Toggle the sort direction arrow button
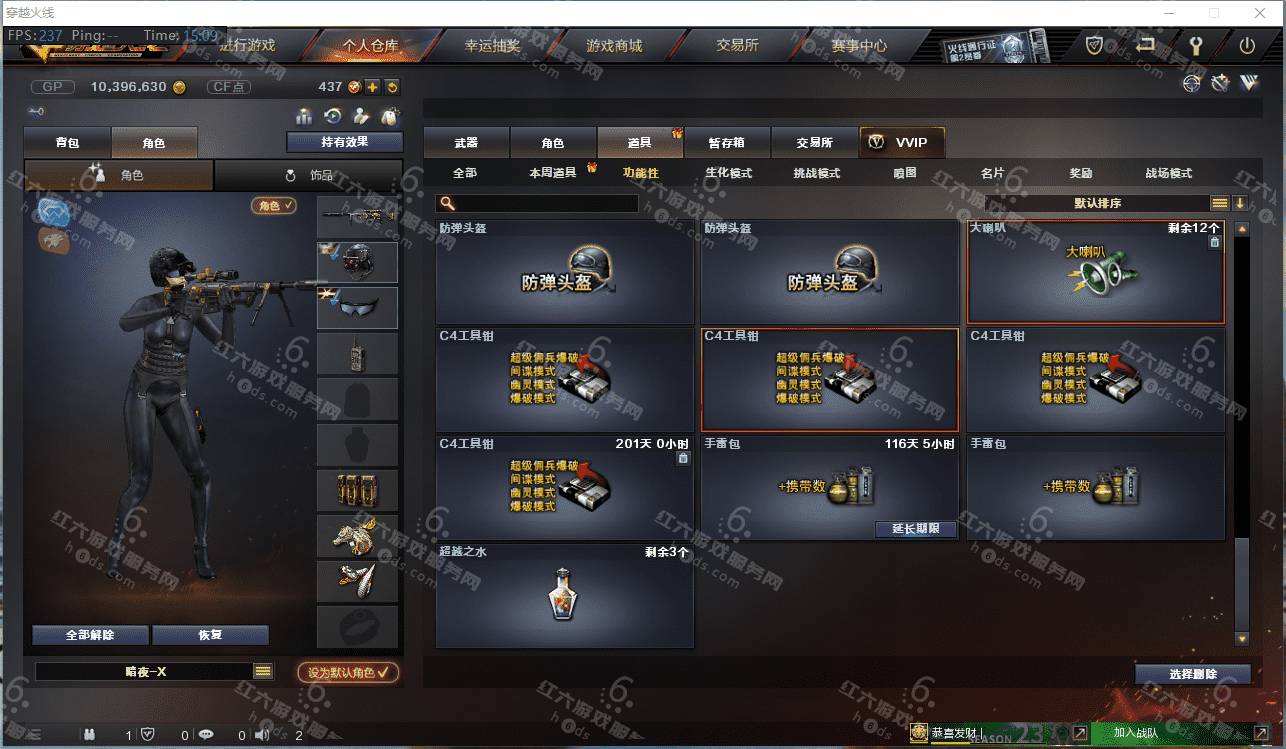The height and width of the screenshot is (749, 1286). (1240, 203)
